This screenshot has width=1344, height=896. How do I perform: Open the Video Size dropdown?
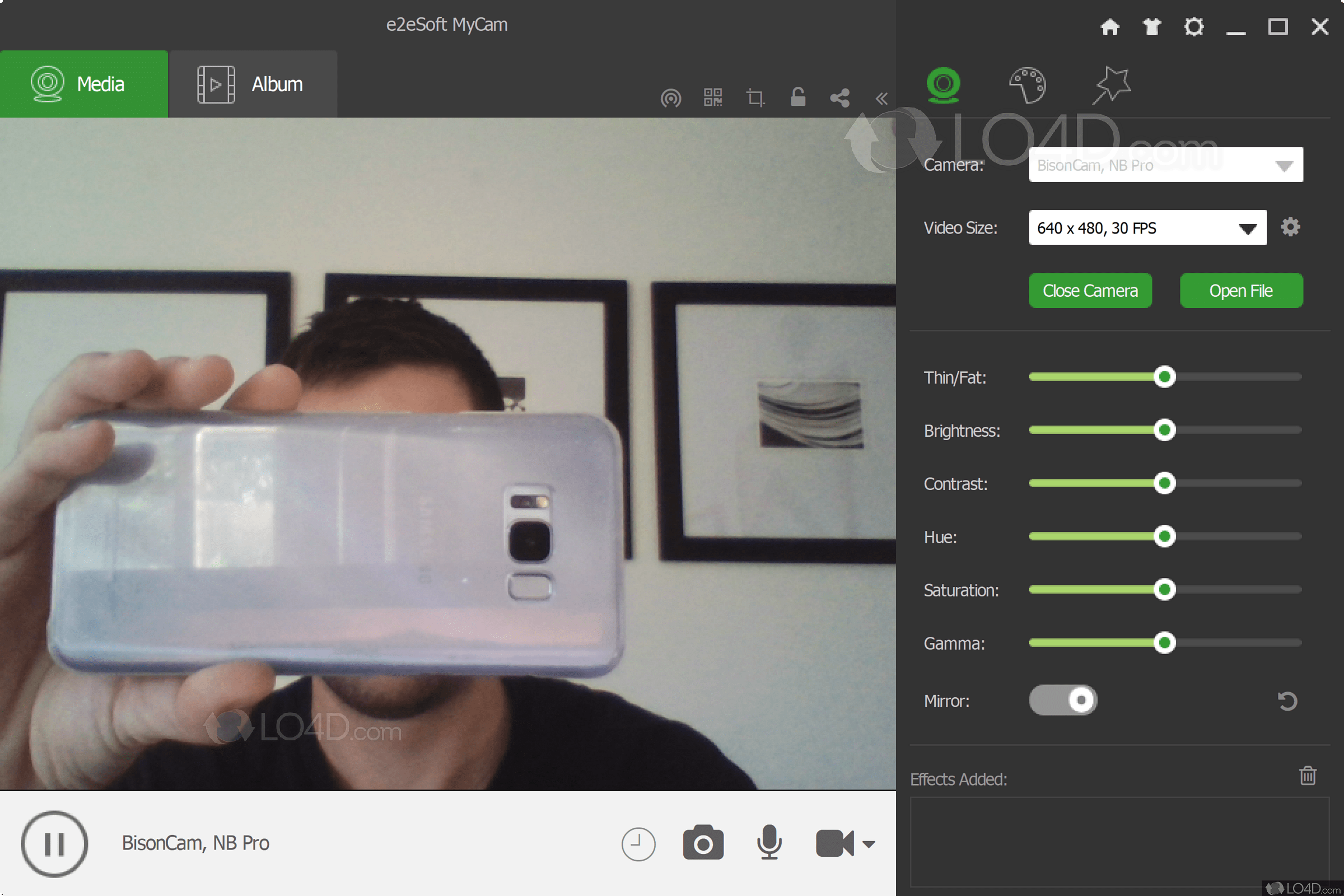(1146, 227)
